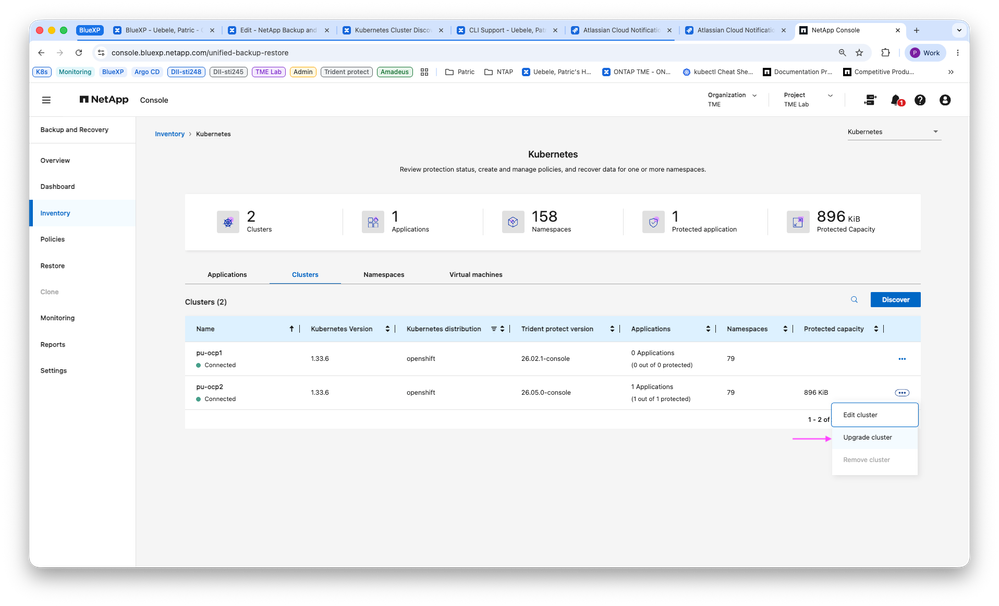Click the site info icon in the address bar
999x606 pixels.
(101, 53)
